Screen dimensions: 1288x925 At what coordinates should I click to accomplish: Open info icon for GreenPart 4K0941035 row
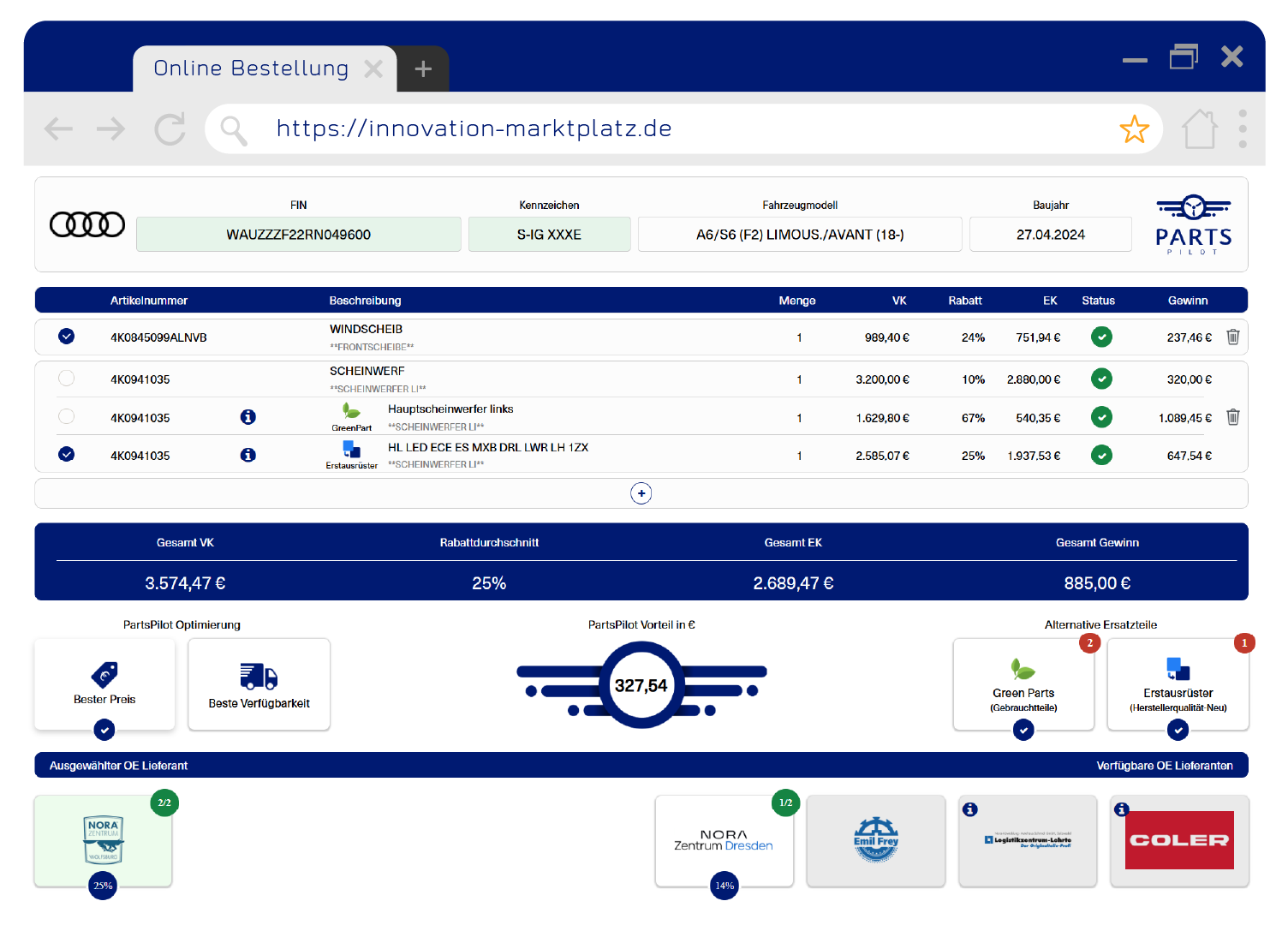[x=248, y=417]
